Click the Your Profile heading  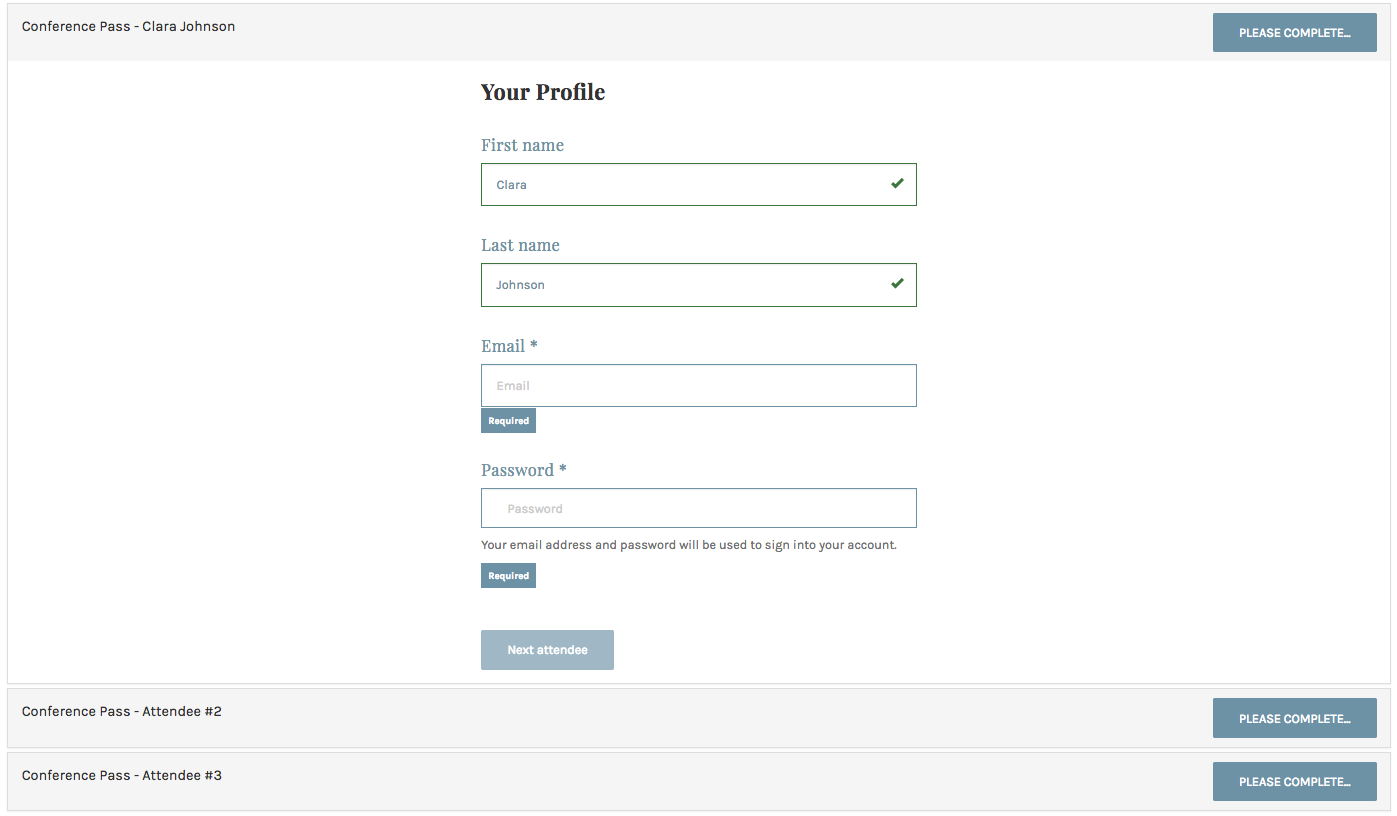(543, 92)
